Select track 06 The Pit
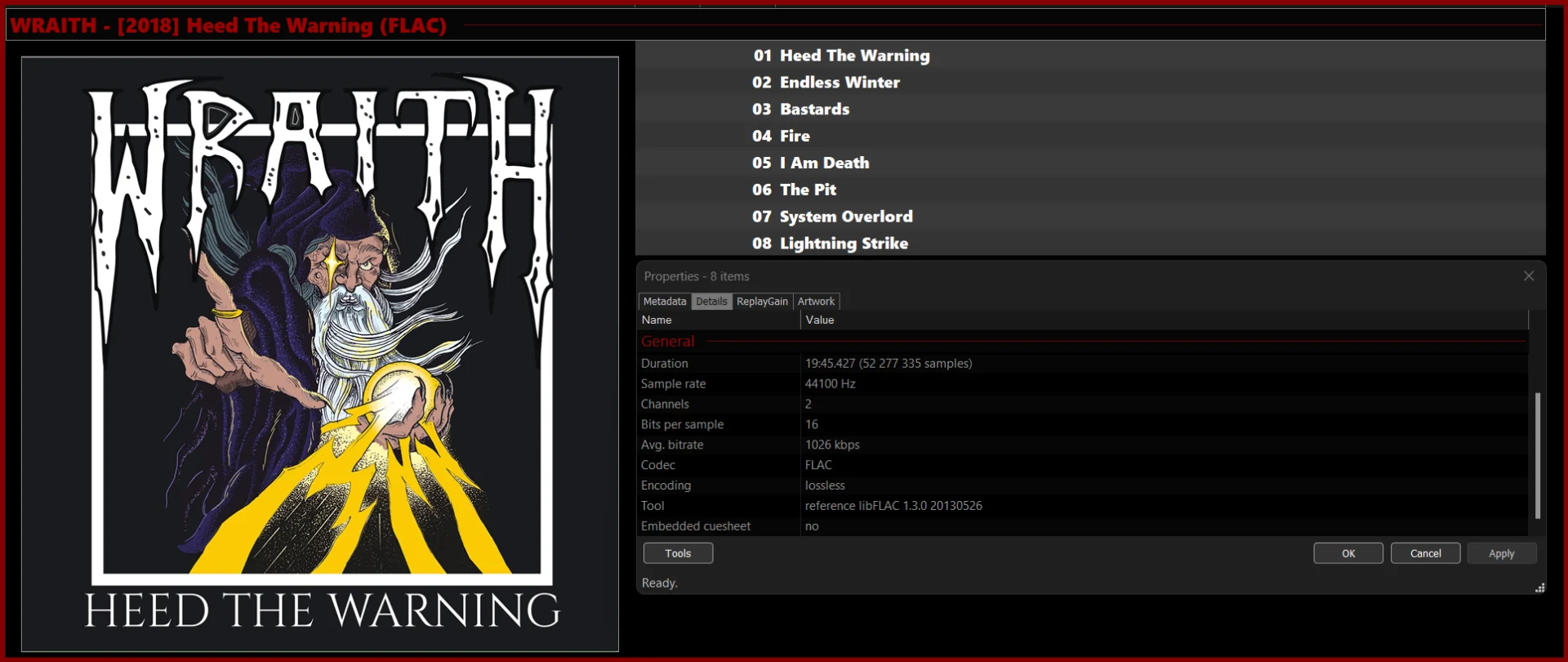 pos(1090,190)
